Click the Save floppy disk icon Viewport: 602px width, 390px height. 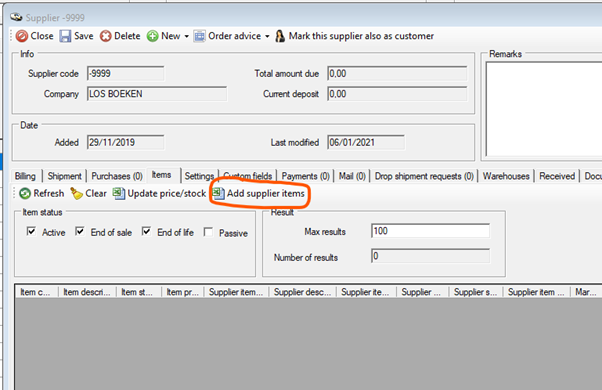[x=65, y=36]
